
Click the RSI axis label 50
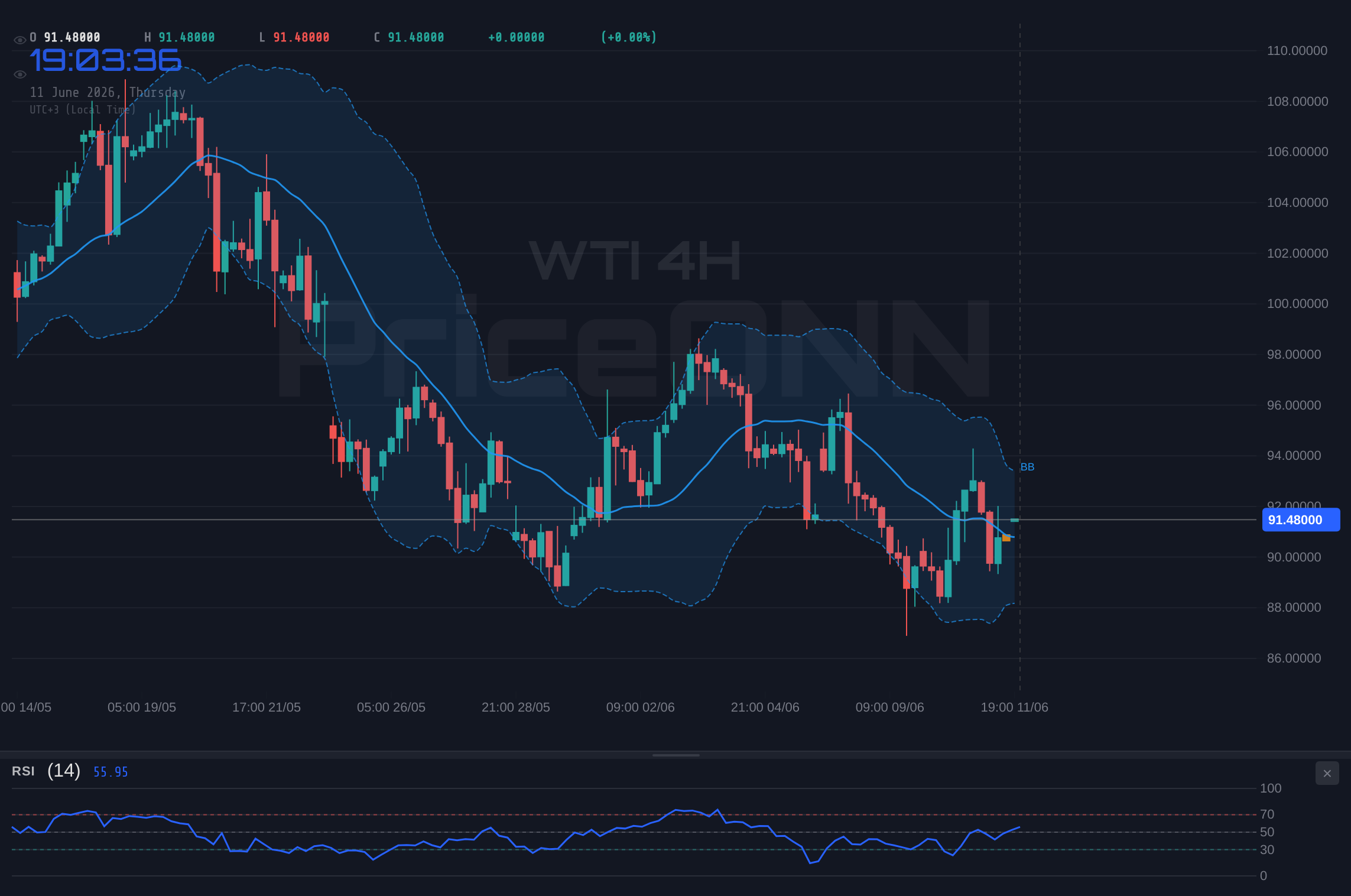pos(1267,832)
